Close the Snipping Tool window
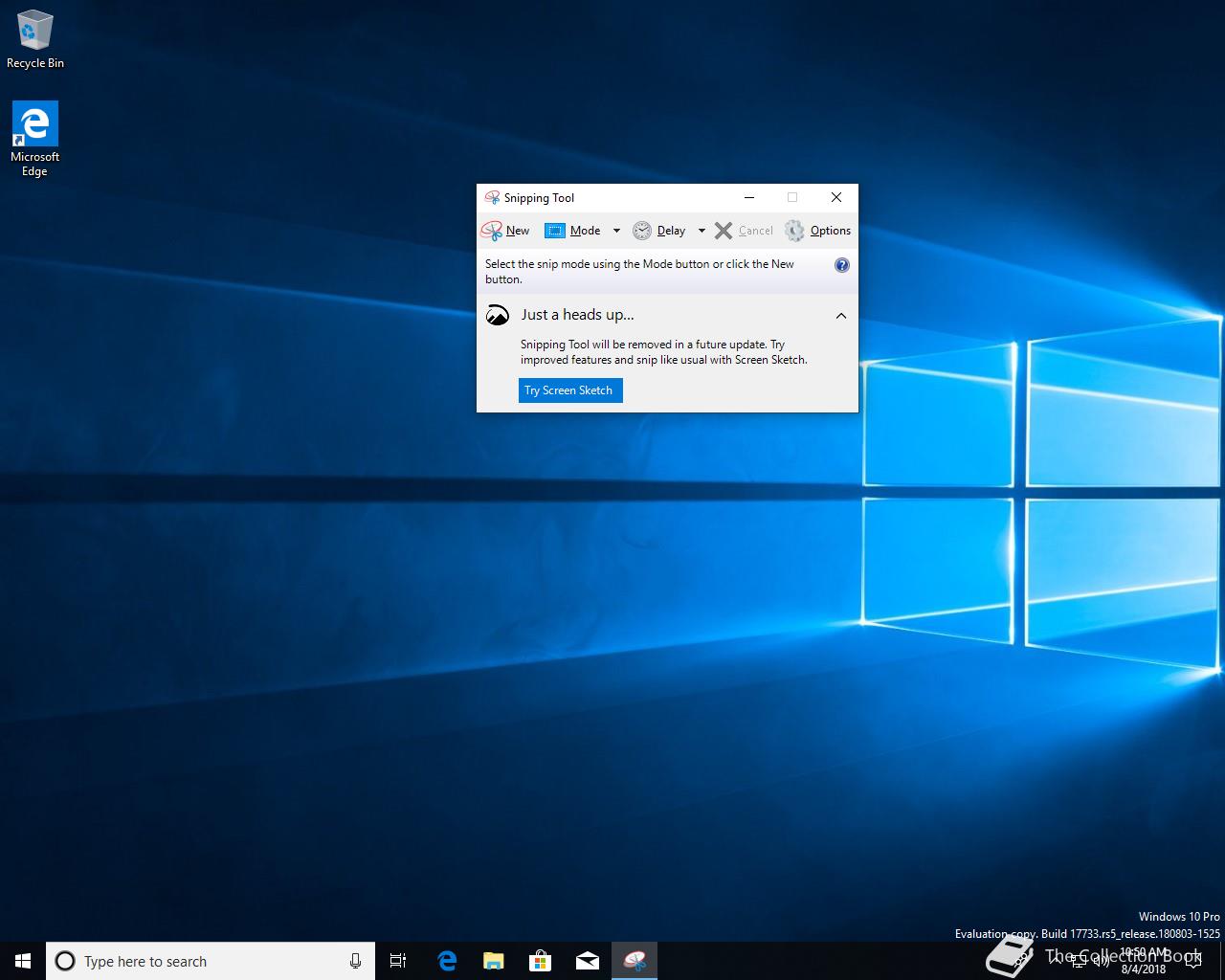This screenshot has width=1225, height=980. click(836, 197)
